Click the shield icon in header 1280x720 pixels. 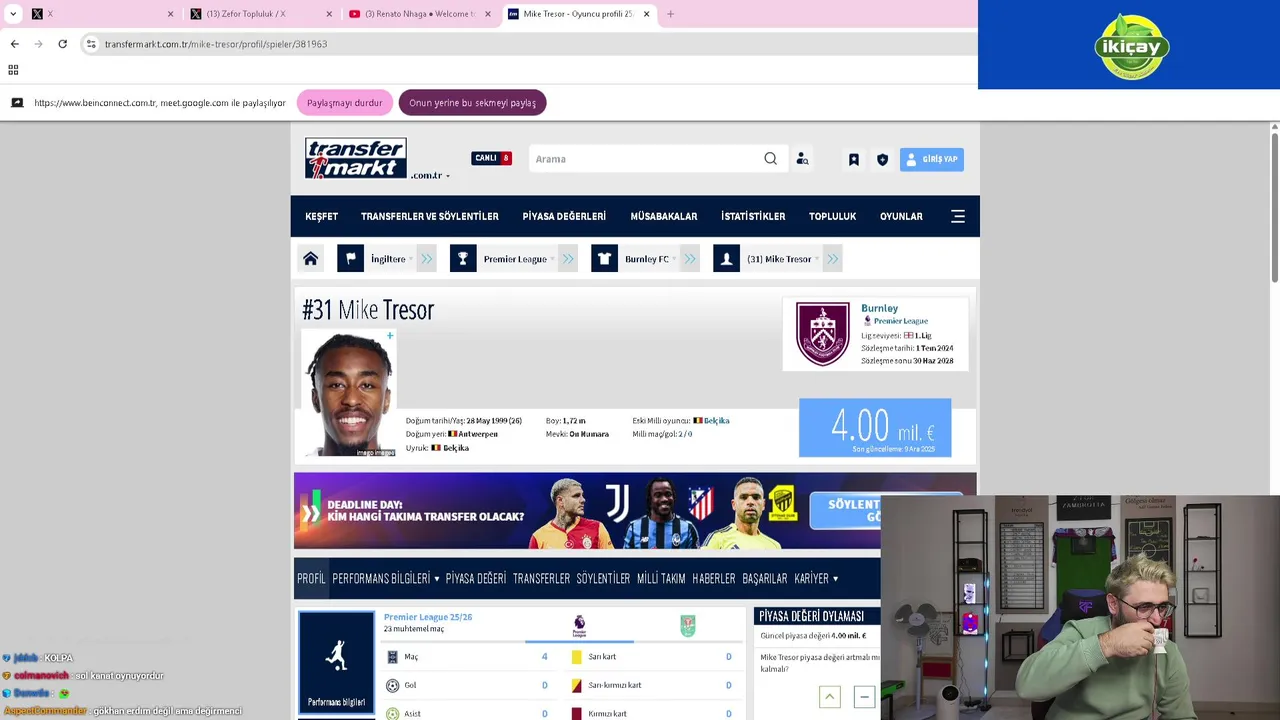(882, 159)
